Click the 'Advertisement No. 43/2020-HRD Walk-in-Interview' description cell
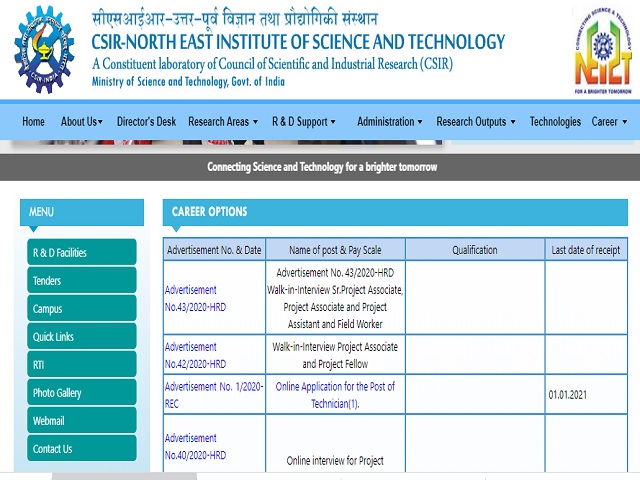This screenshot has width=640, height=480. [x=335, y=298]
